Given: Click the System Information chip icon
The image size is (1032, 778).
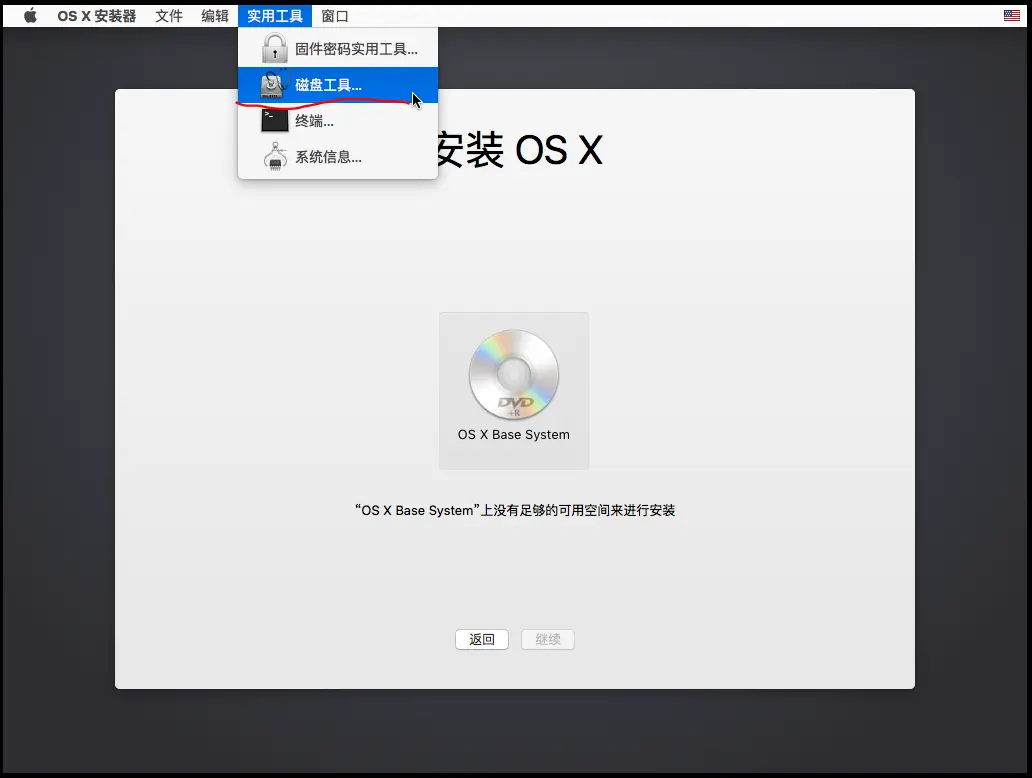Looking at the screenshot, I should 275,157.
